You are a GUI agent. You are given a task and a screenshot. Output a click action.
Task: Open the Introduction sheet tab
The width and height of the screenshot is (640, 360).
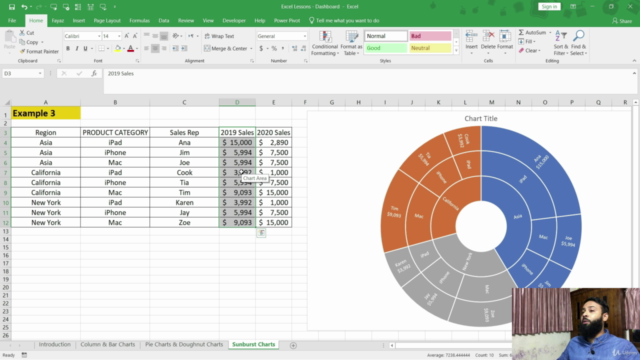pos(55,344)
